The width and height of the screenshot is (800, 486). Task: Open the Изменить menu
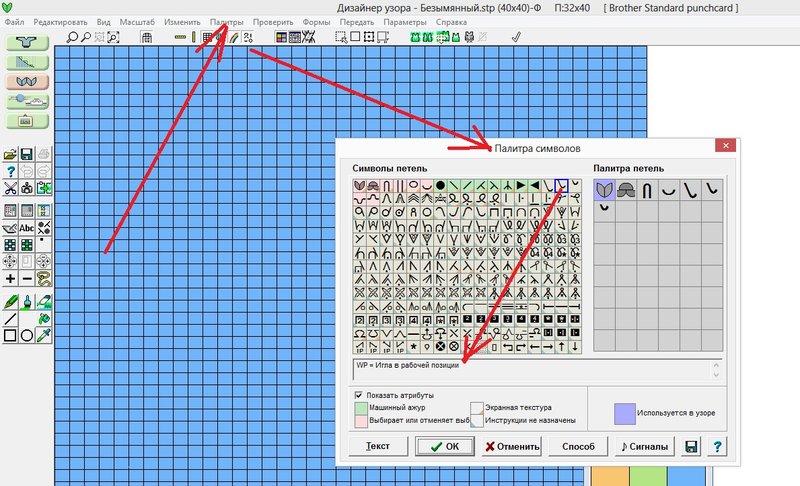[182, 22]
